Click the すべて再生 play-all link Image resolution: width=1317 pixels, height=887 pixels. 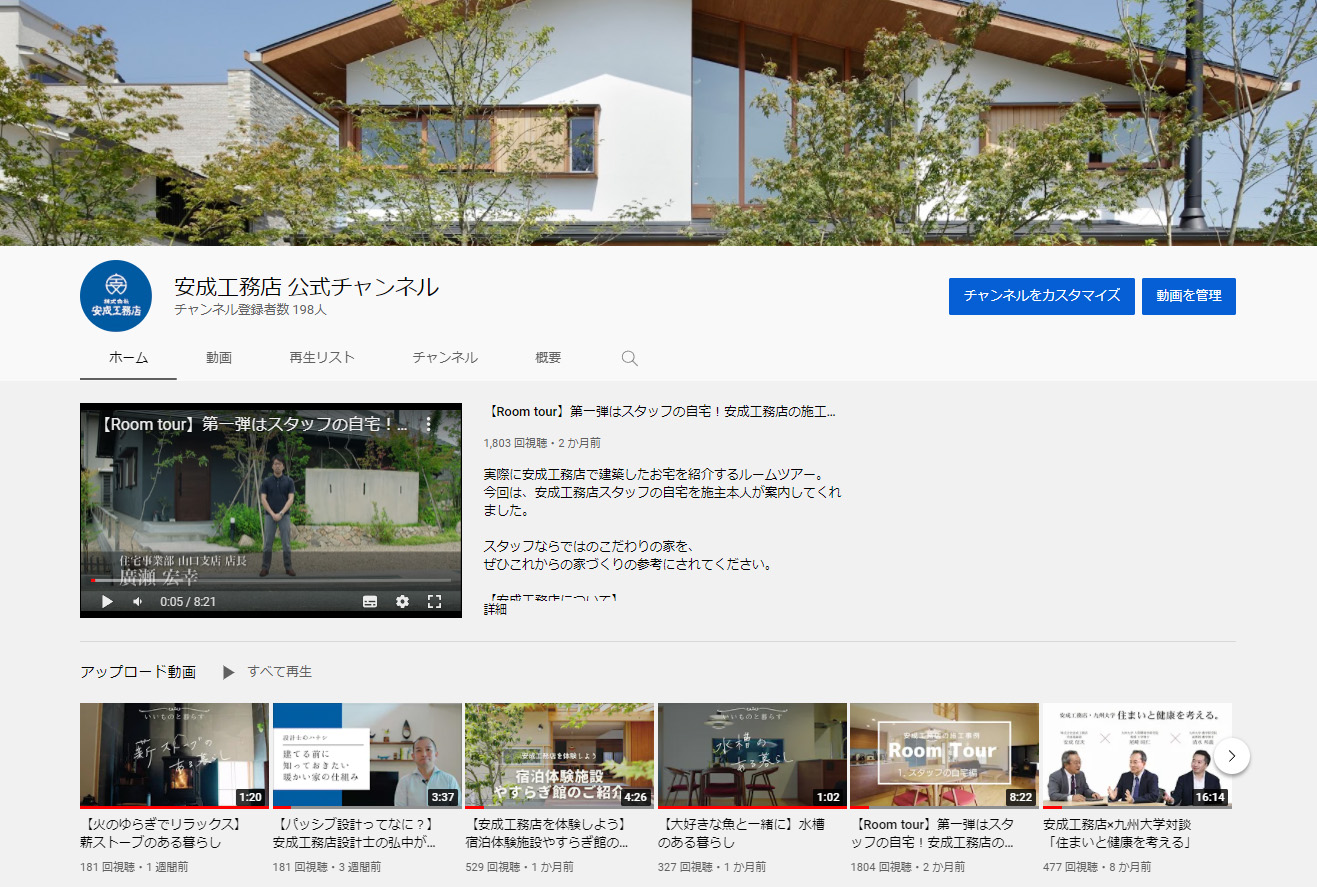coord(267,672)
